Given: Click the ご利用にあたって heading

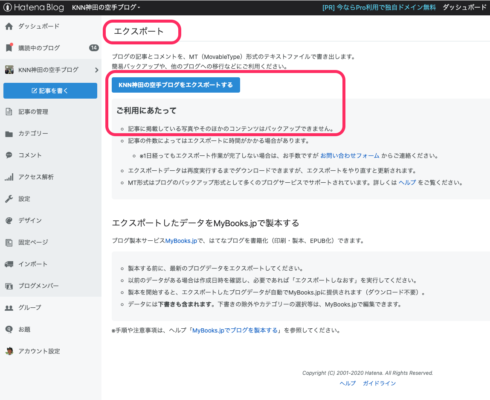Looking at the screenshot, I should (146, 111).
